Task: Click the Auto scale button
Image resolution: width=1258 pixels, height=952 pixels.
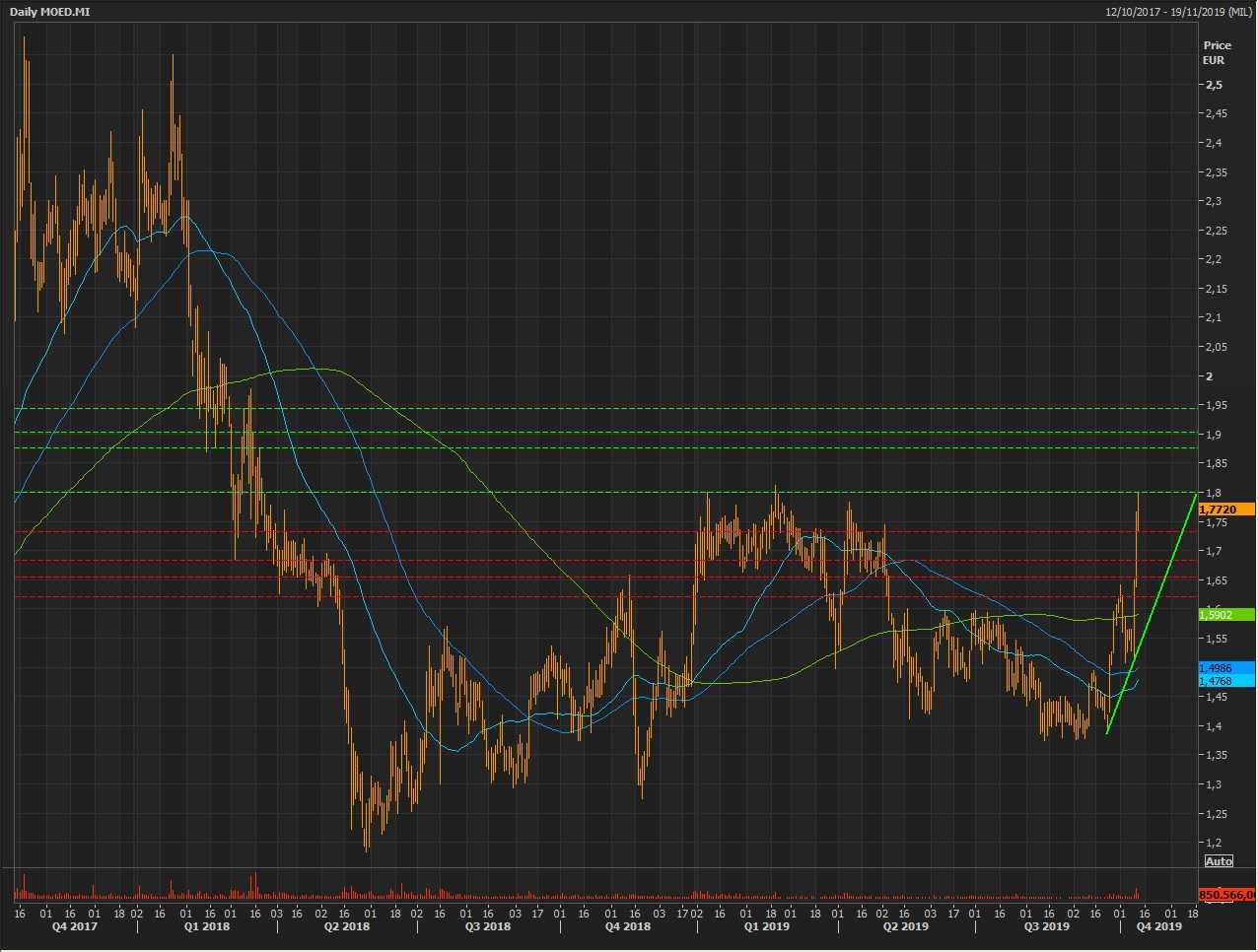Action: tap(1219, 861)
